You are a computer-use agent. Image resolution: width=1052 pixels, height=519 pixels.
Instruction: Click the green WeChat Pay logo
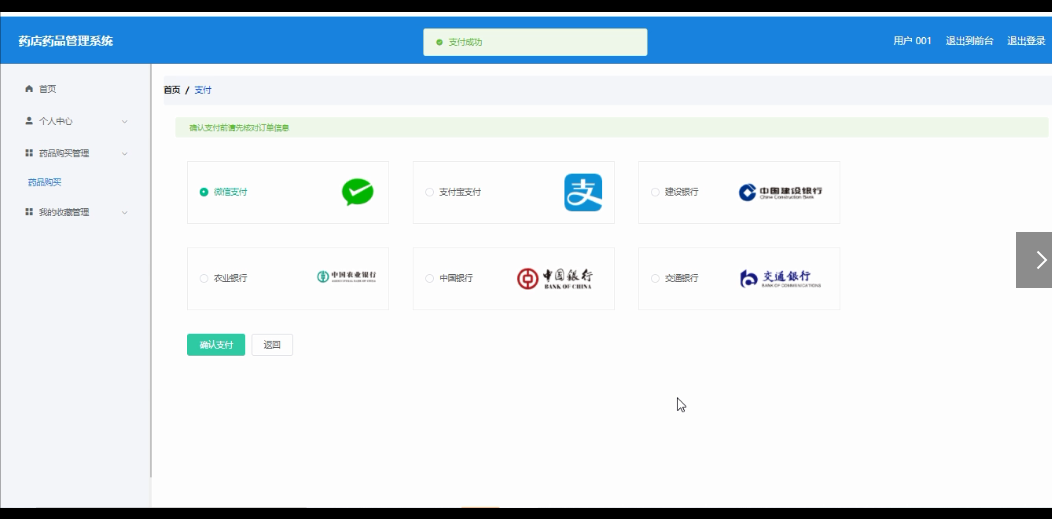[358, 192]
